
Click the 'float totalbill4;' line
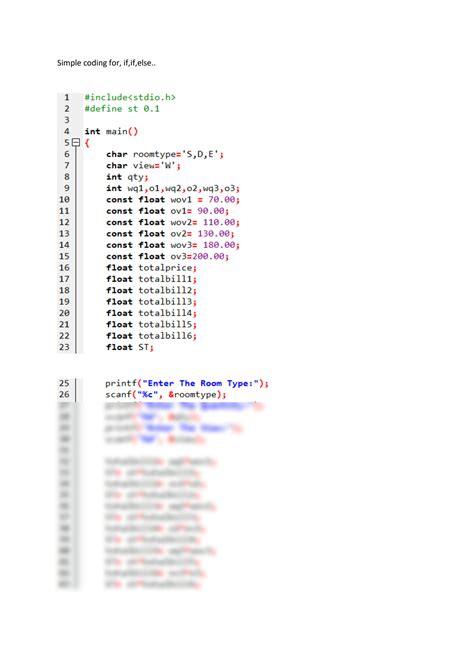pos(151,313)
